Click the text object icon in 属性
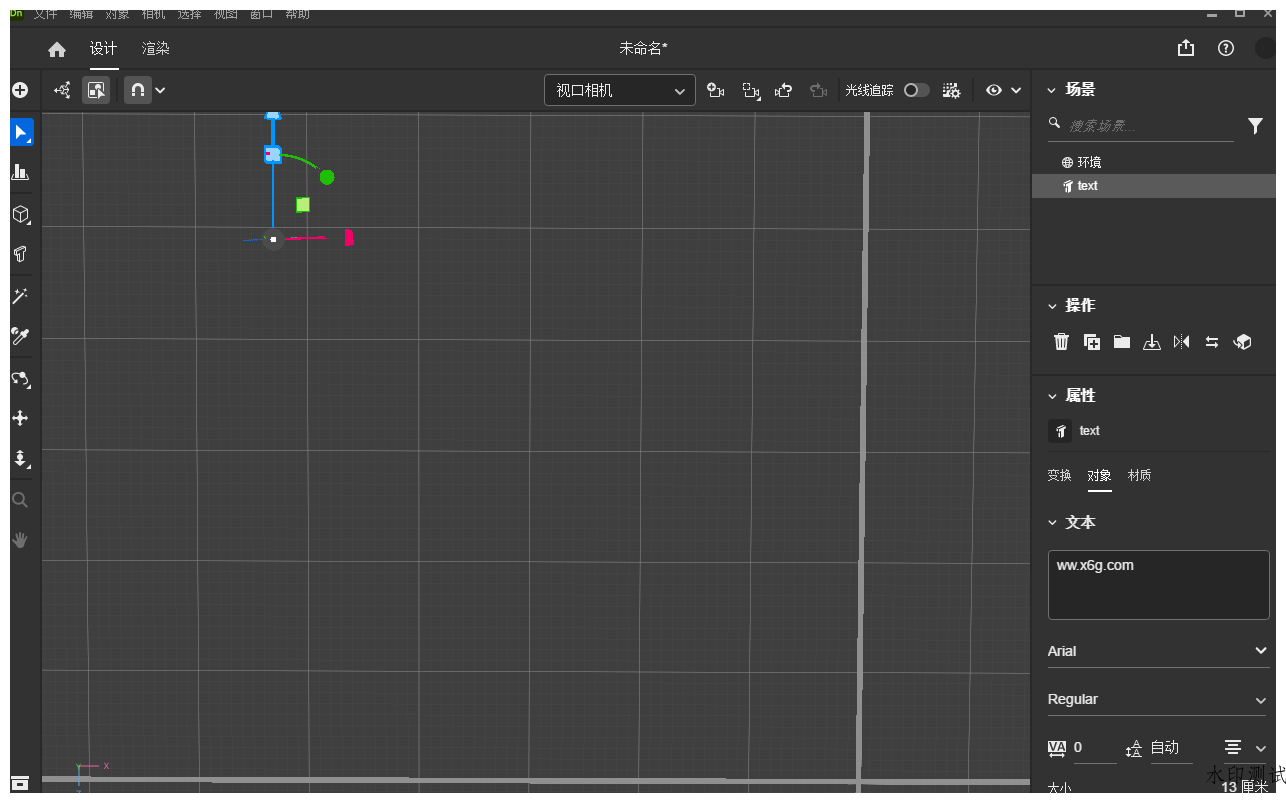Image resolution: width=1286 pixels, height=803 pixels. [x=1060, y=431]
